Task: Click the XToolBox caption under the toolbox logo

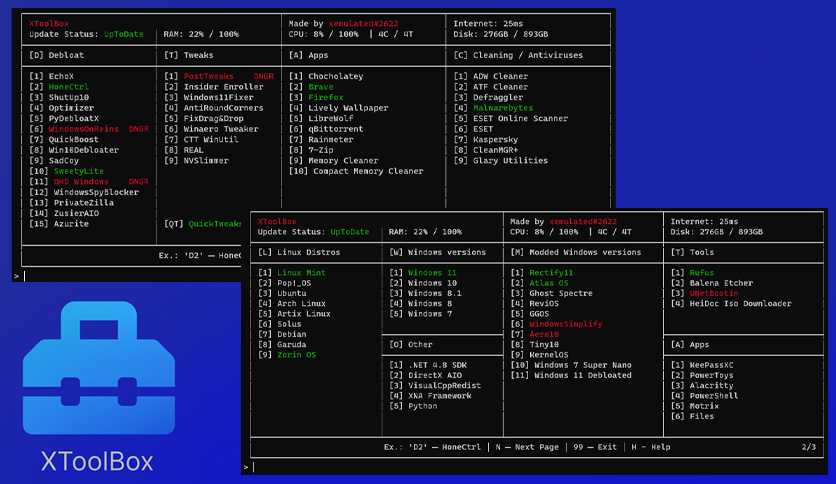Action: 97,462
